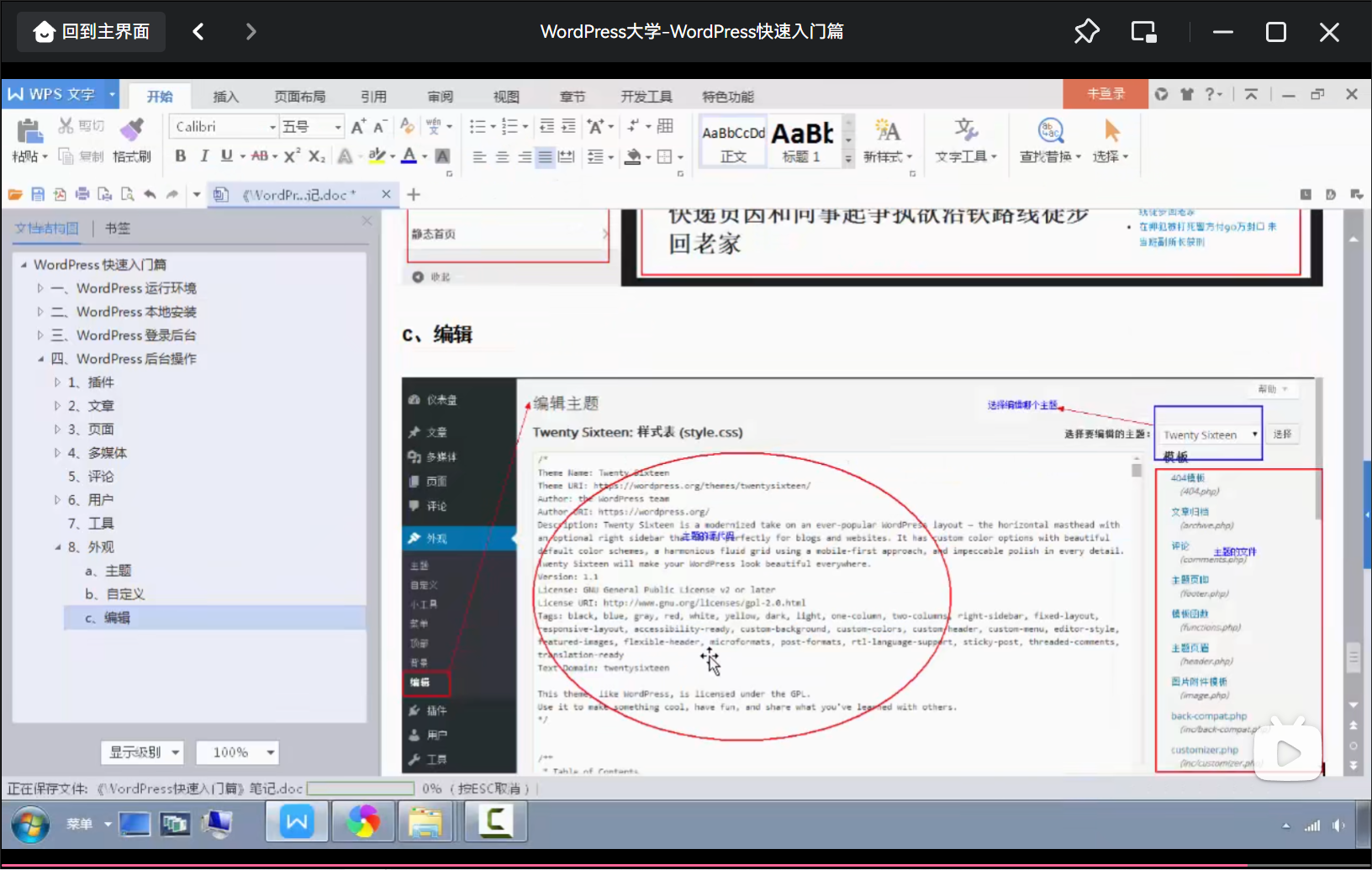Select b、自定义 in document outline
The width and height of the screenshot is (1372, 870).
[114, 594]
